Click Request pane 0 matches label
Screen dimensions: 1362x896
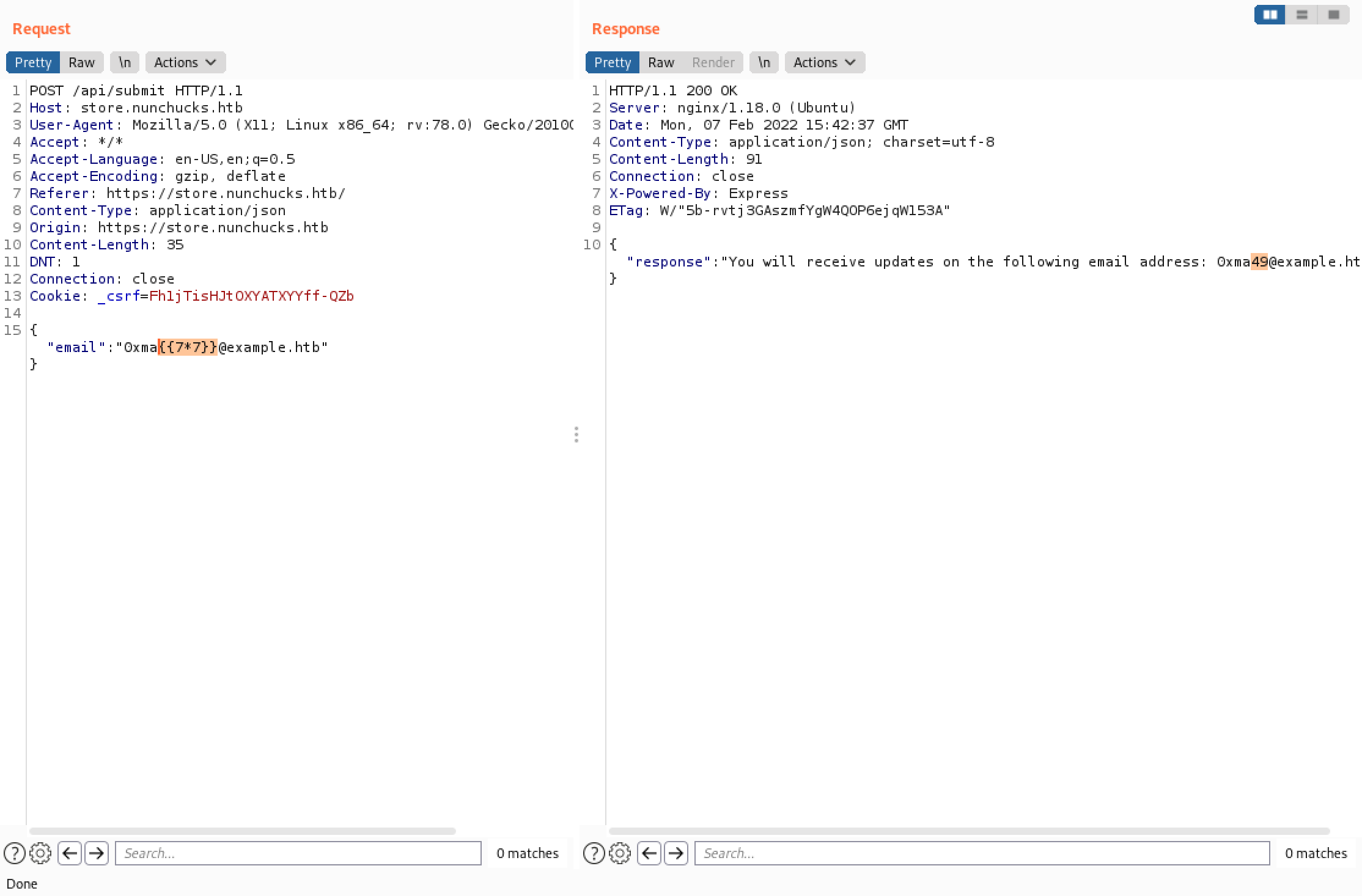[528, 853]
